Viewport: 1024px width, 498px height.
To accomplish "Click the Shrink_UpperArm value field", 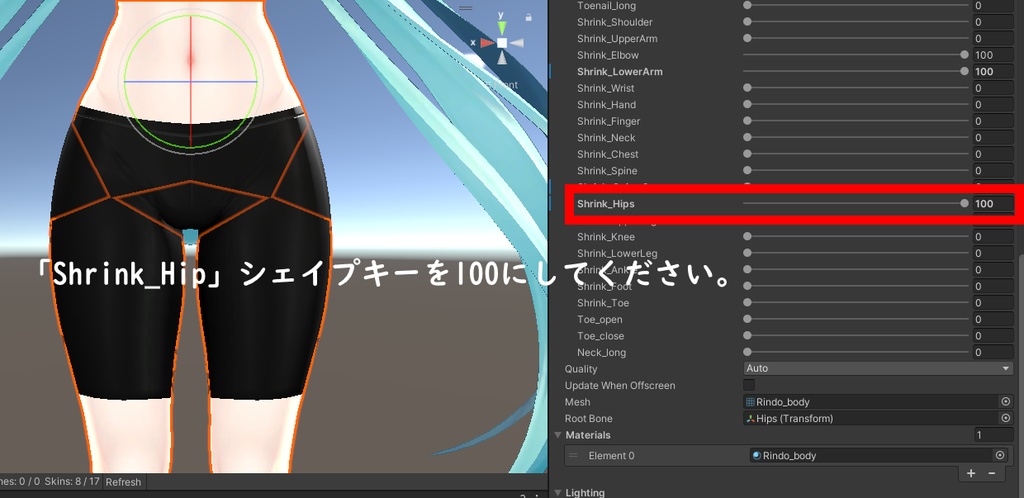I will tap(993, 39).
